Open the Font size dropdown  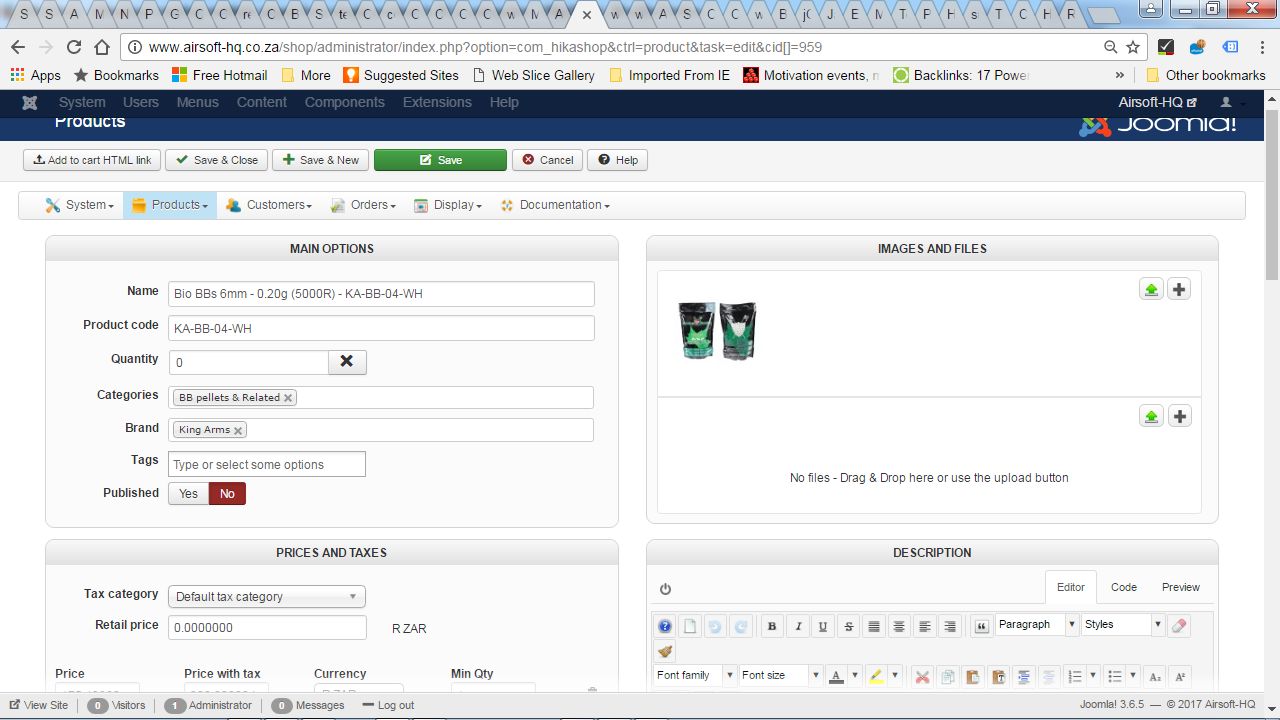coord(780,676)
